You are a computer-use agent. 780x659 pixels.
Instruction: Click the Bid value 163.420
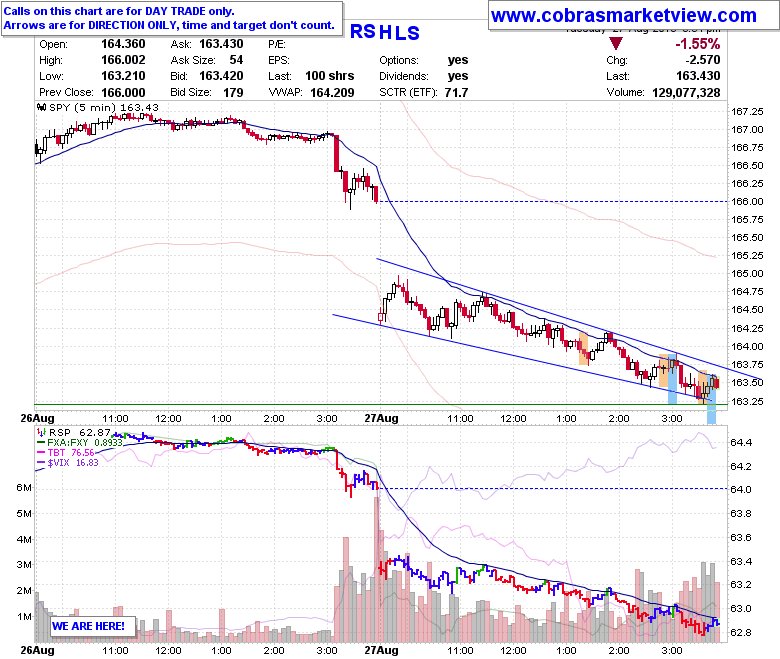[x=221, y=76]
